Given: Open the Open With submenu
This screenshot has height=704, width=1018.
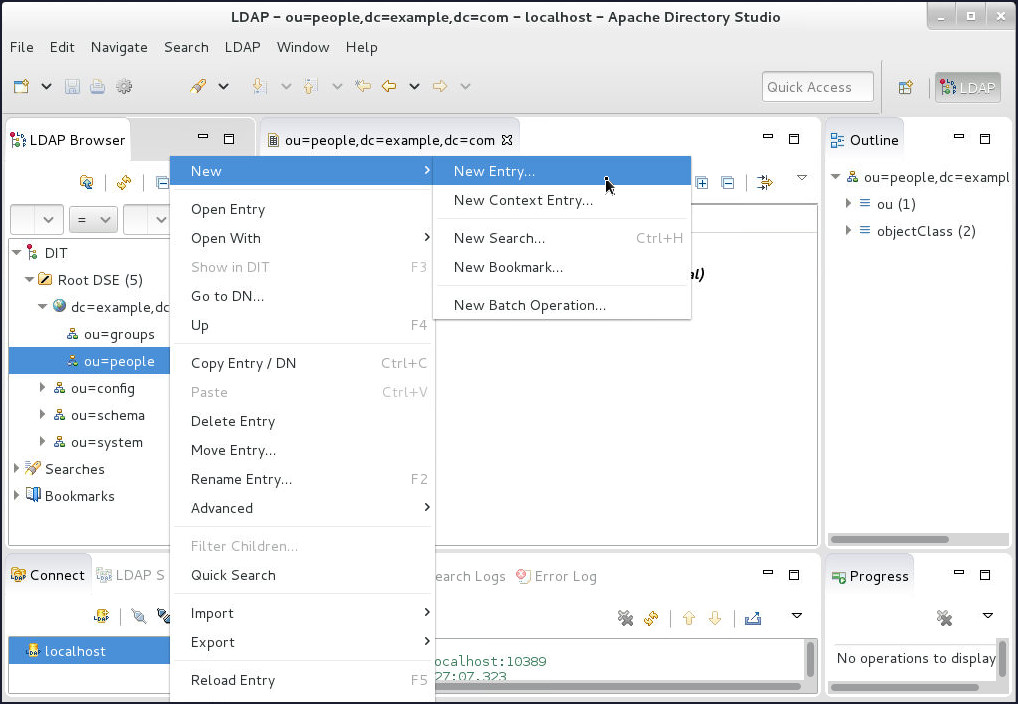Looking at the screenshot, I should 302,238.
